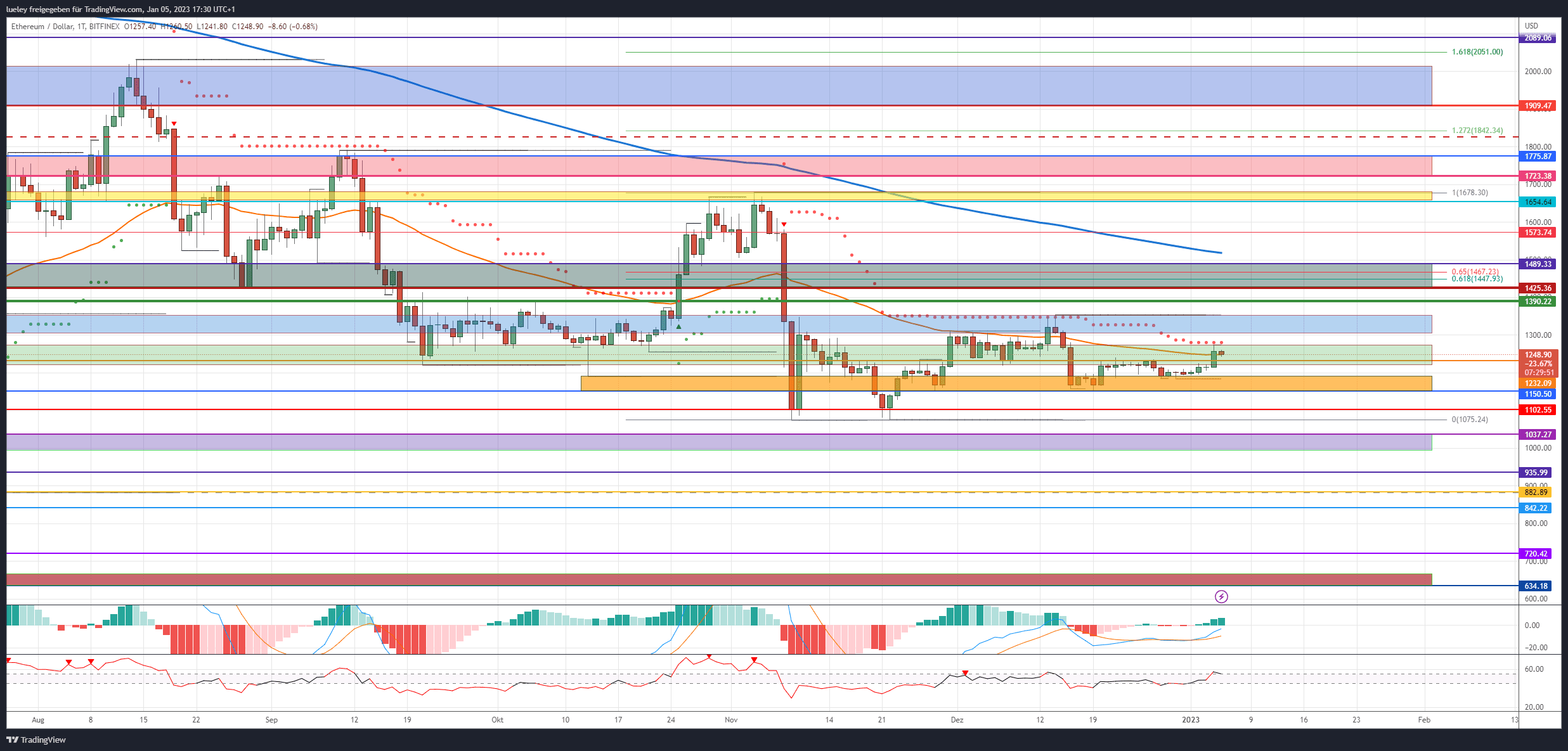
Task: Click the 1300.00 price axis value
Action: tap(1538, 335)
